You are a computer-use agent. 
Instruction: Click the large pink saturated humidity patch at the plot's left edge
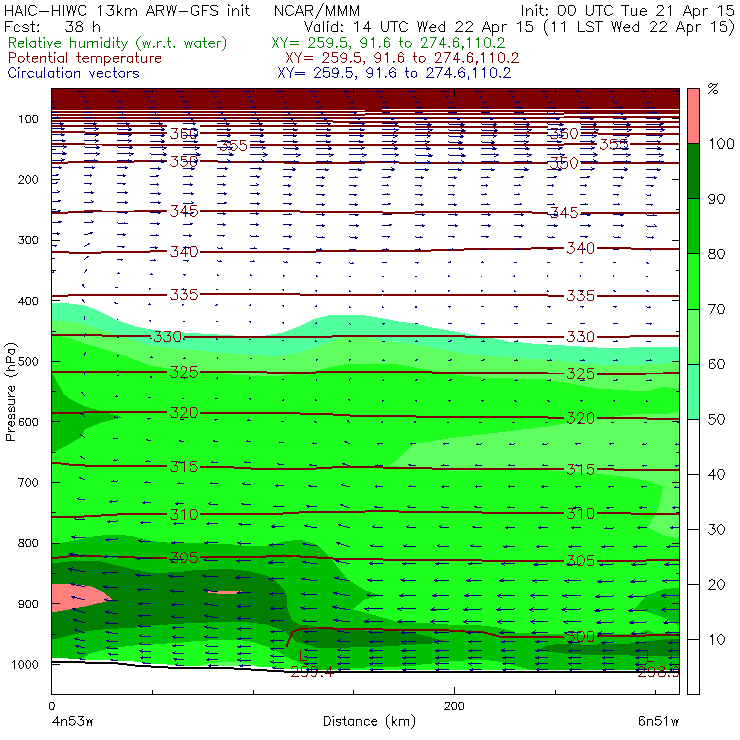click(x=76, y=598)
